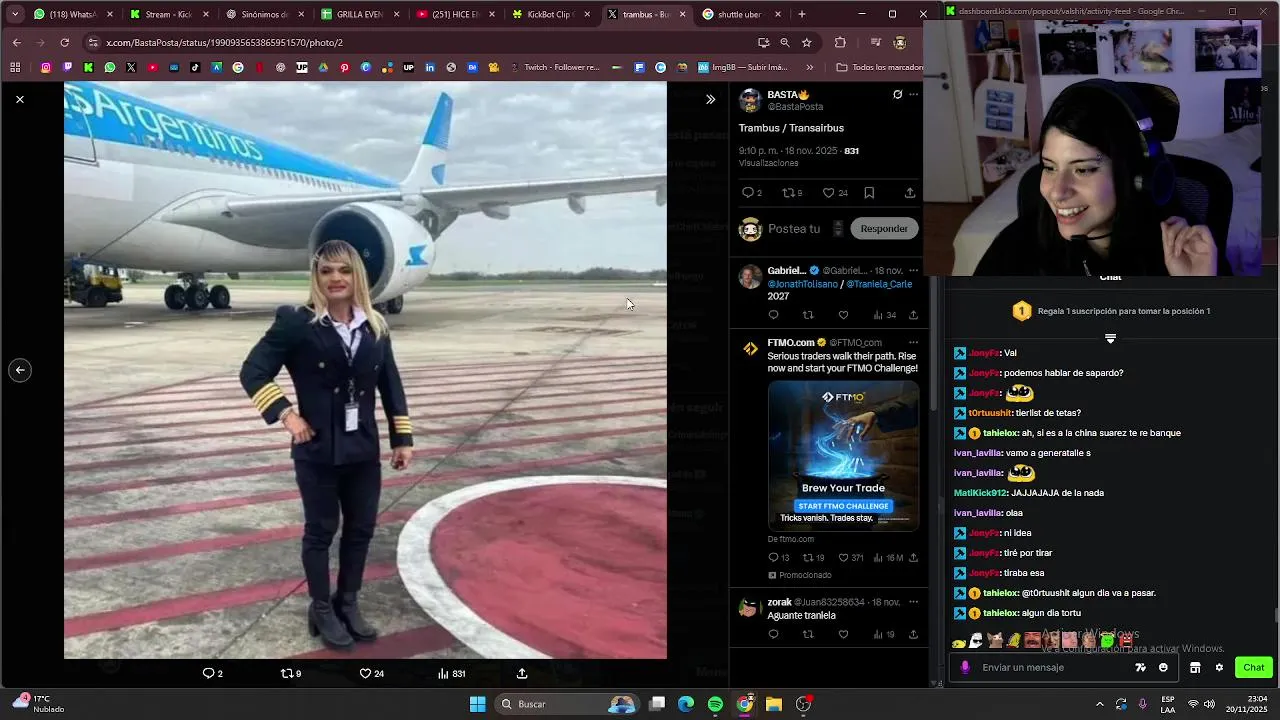This screenshot has width=1280, height=720.
Task: Repost Gabriel's reply
Action: click(808, 315)
